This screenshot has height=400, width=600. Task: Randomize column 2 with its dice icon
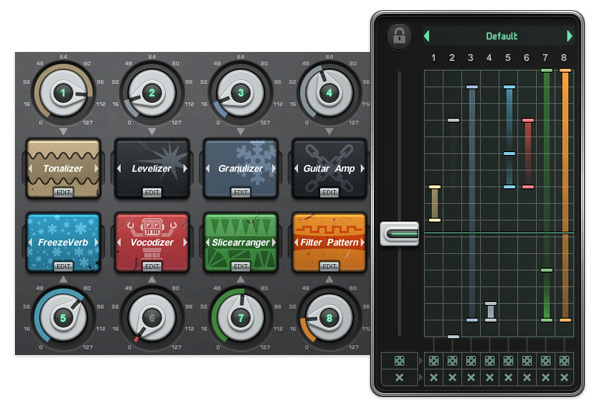pos(452,361)
